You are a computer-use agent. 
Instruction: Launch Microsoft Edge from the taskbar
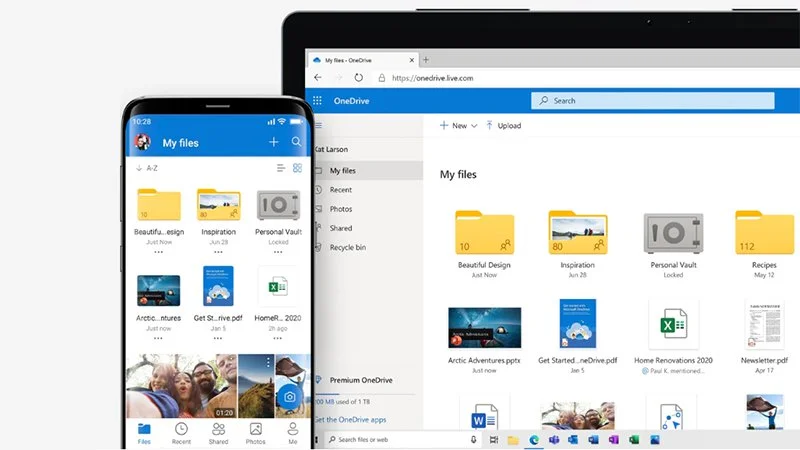point(534,439)
